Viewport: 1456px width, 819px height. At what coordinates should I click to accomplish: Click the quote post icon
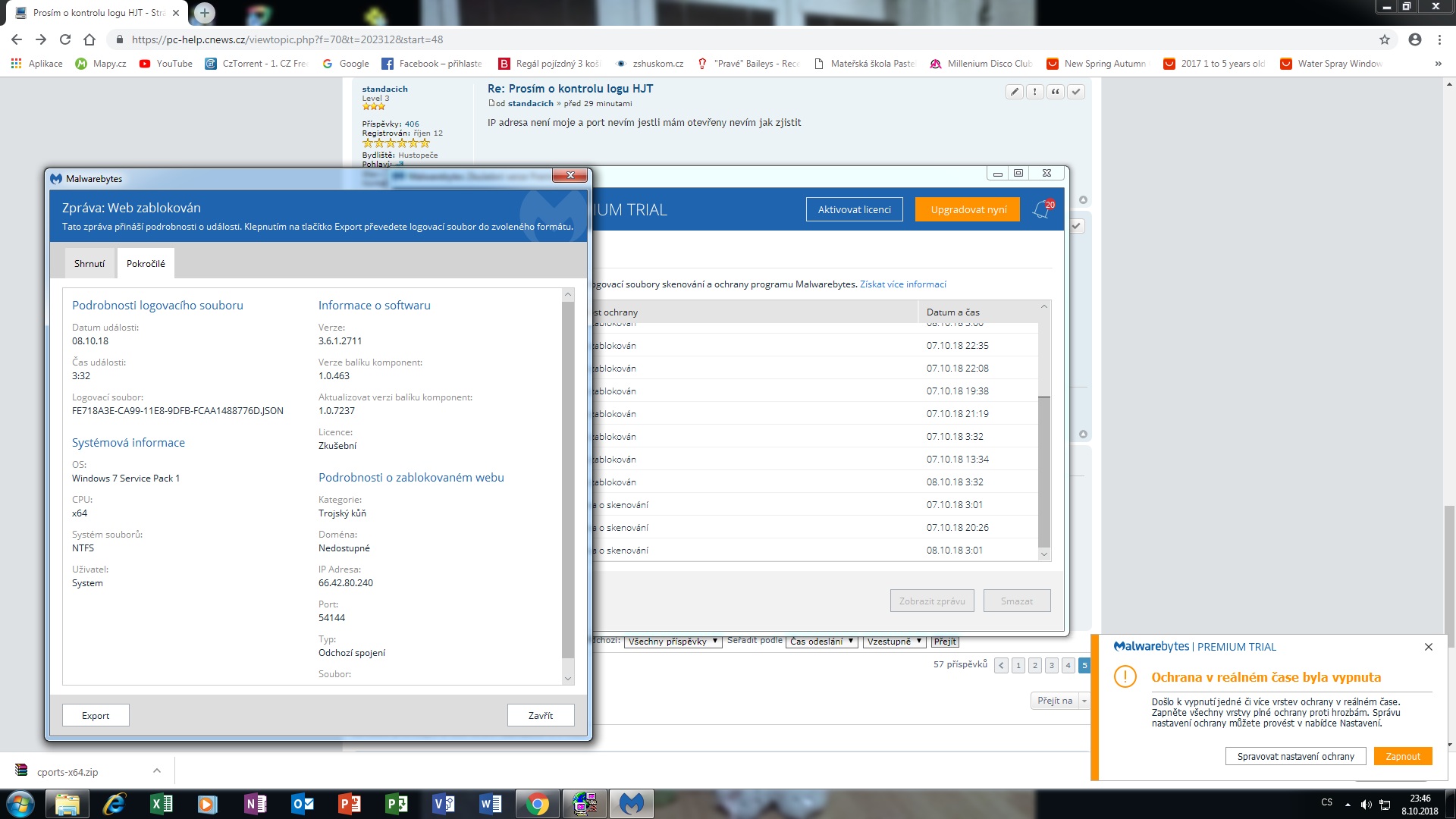1055,92
